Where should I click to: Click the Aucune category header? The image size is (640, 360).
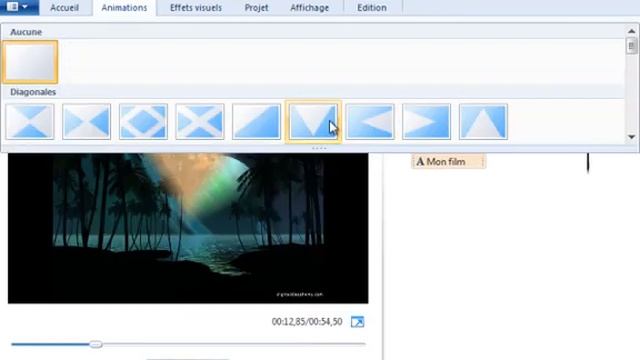click(x=26, y=32)
